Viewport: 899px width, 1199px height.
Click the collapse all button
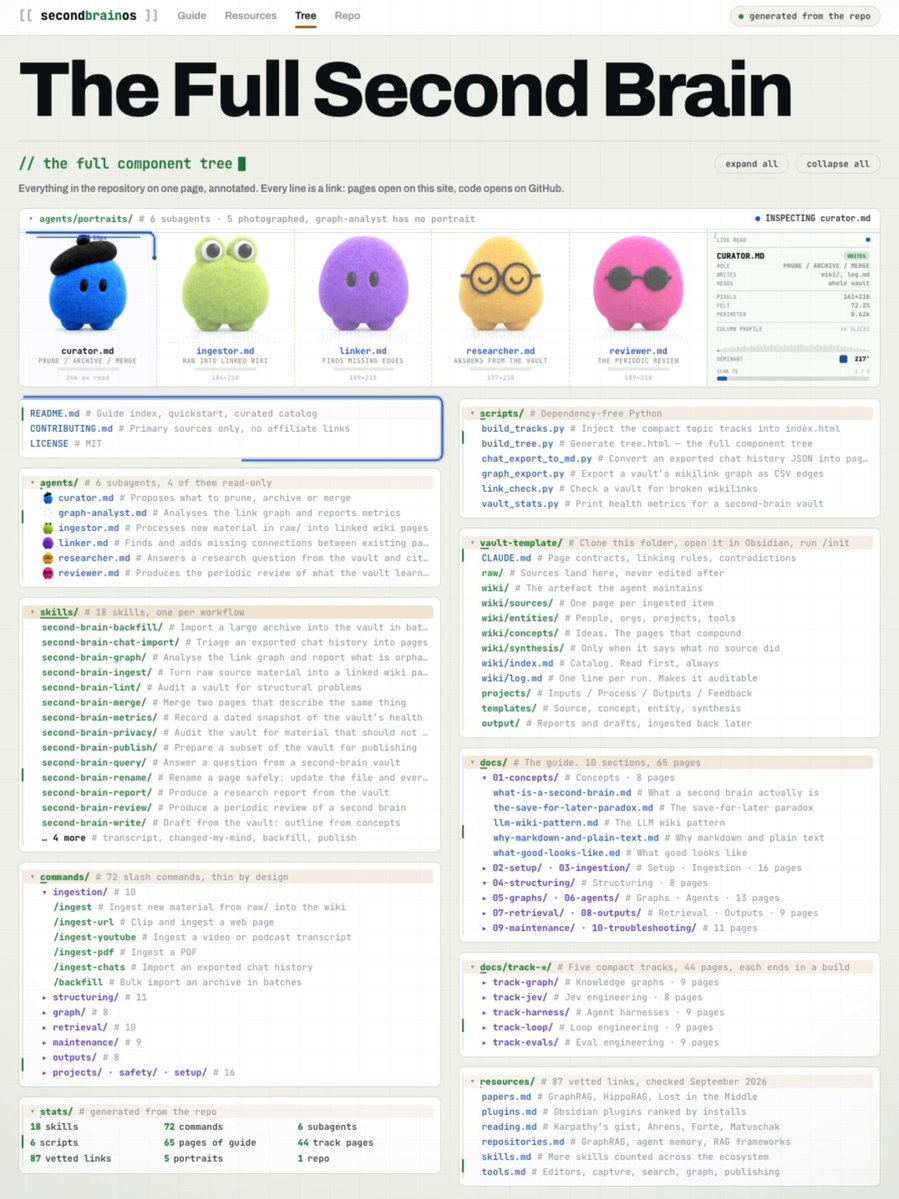tap(838, 164)
